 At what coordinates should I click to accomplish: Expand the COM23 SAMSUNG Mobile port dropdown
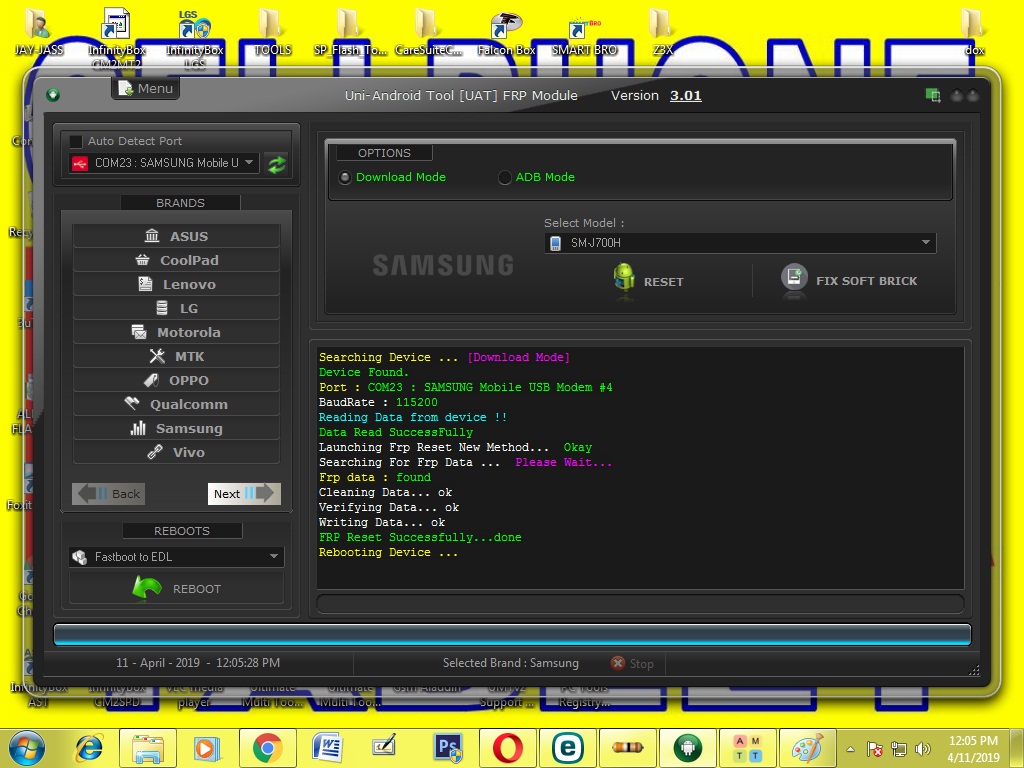point(164,163)
